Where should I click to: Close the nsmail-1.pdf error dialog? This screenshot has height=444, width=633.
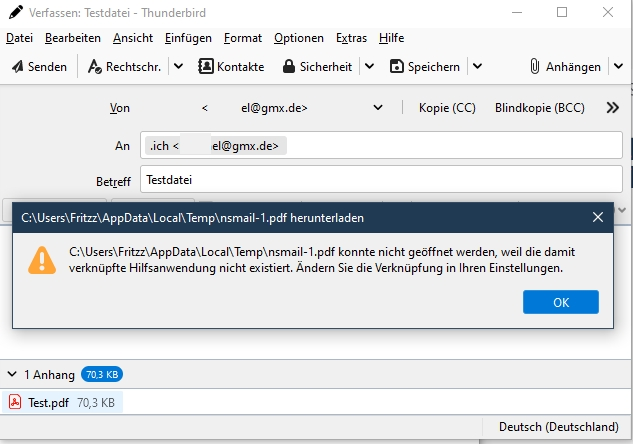[x=598, y=216]
